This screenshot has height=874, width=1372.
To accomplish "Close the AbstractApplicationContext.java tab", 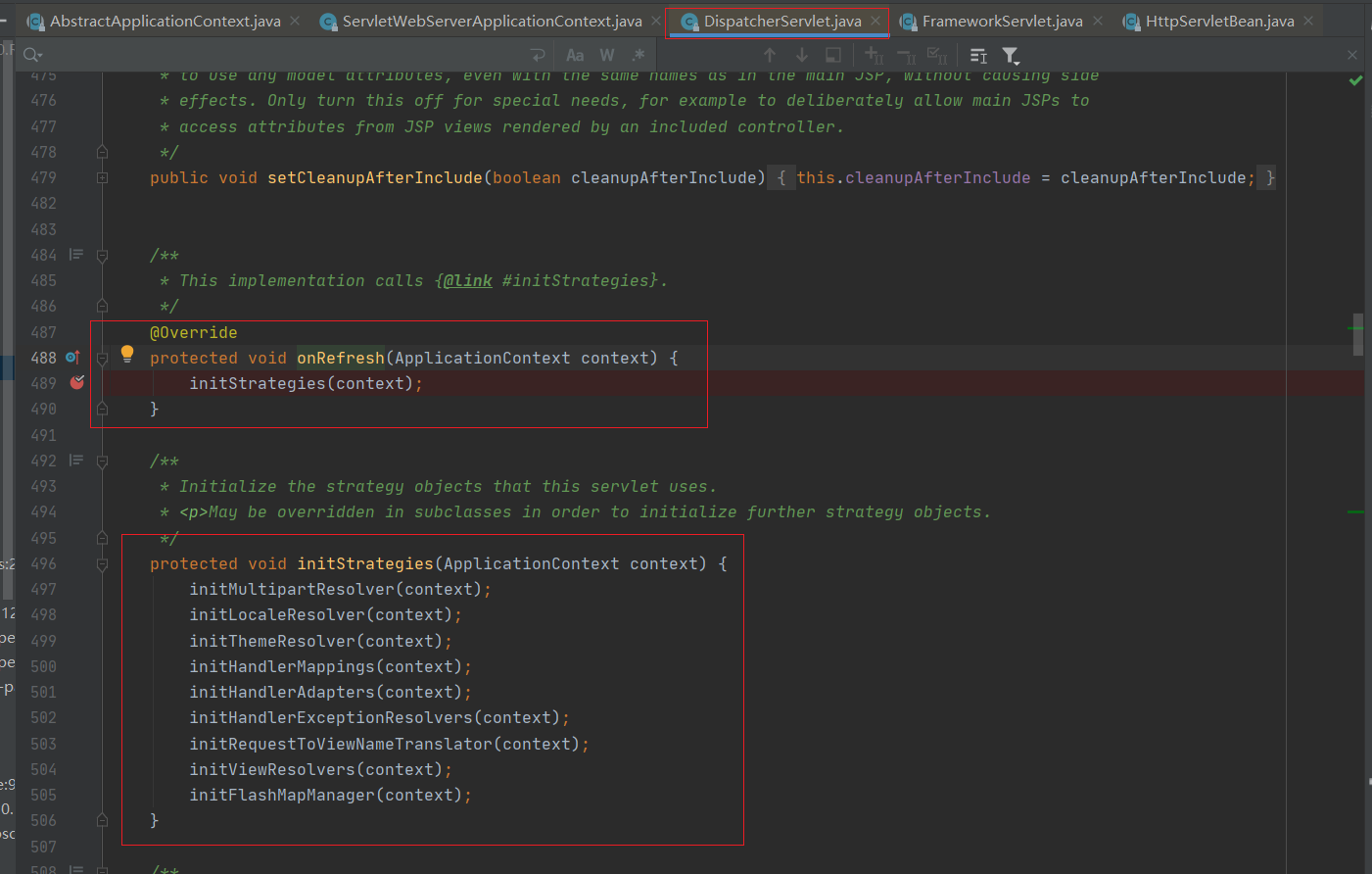I will click(295, 21).
